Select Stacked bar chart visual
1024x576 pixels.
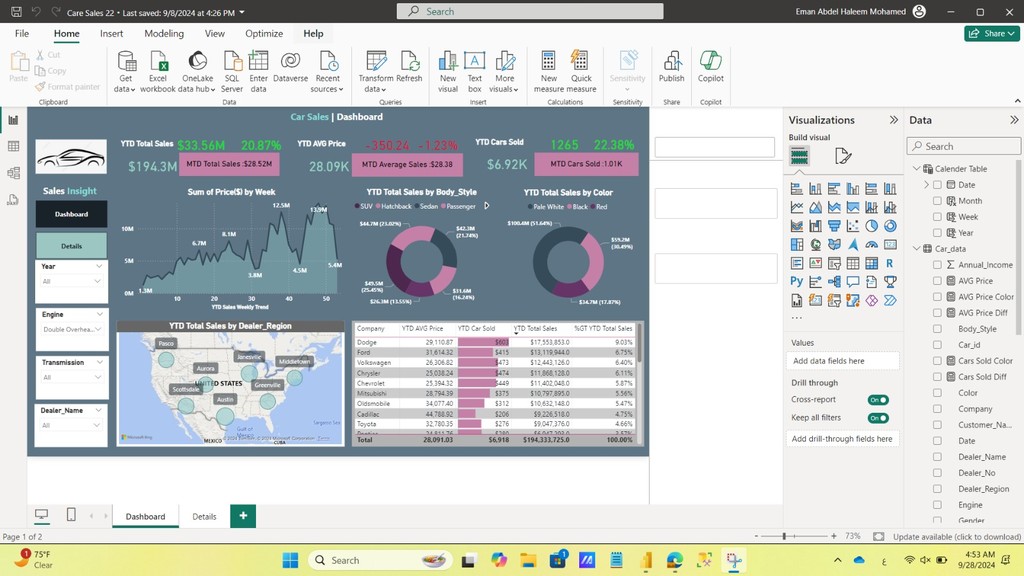click(797, 189)
